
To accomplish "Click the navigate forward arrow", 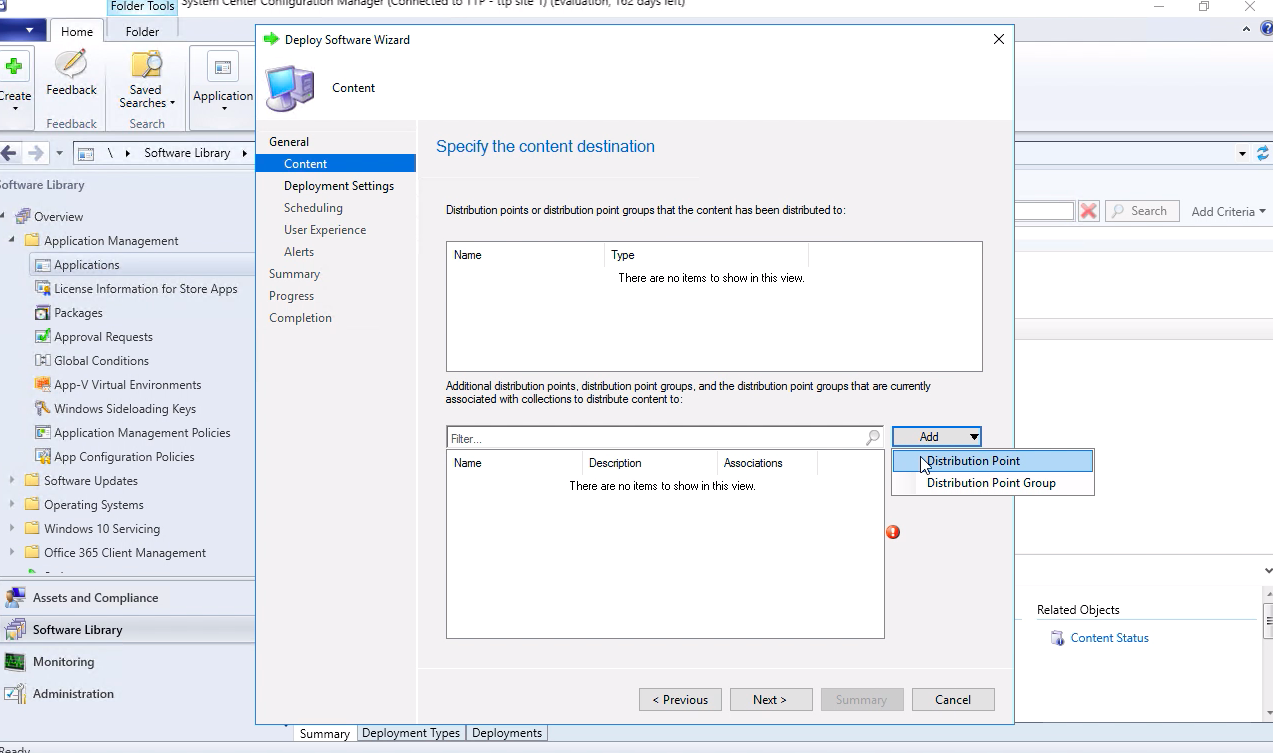I will [36, 153].
